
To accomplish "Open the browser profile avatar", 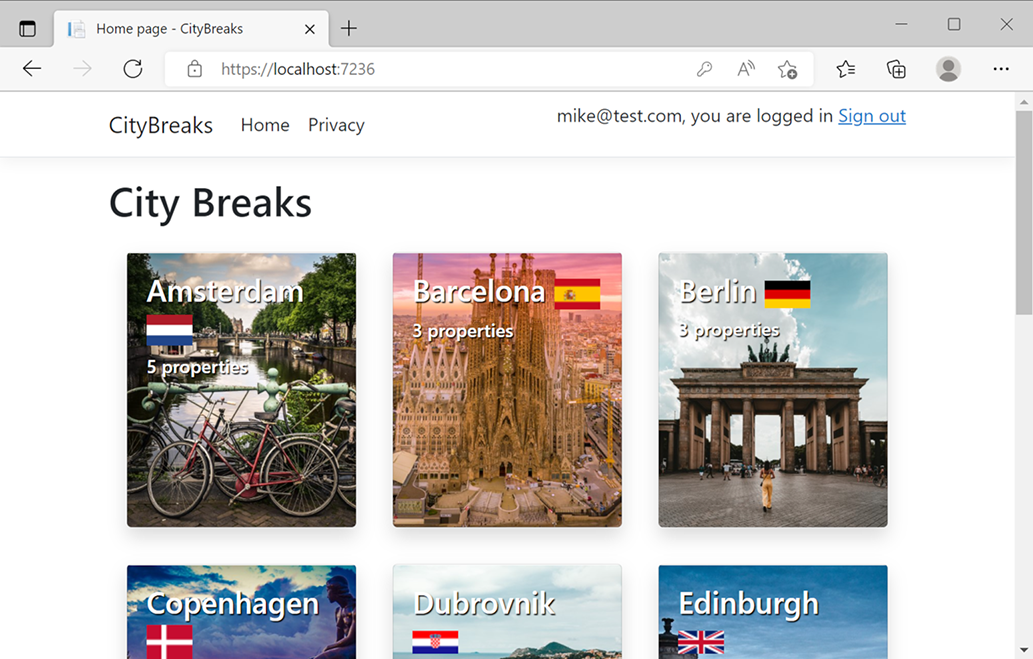I will click(x=948, y=69).
